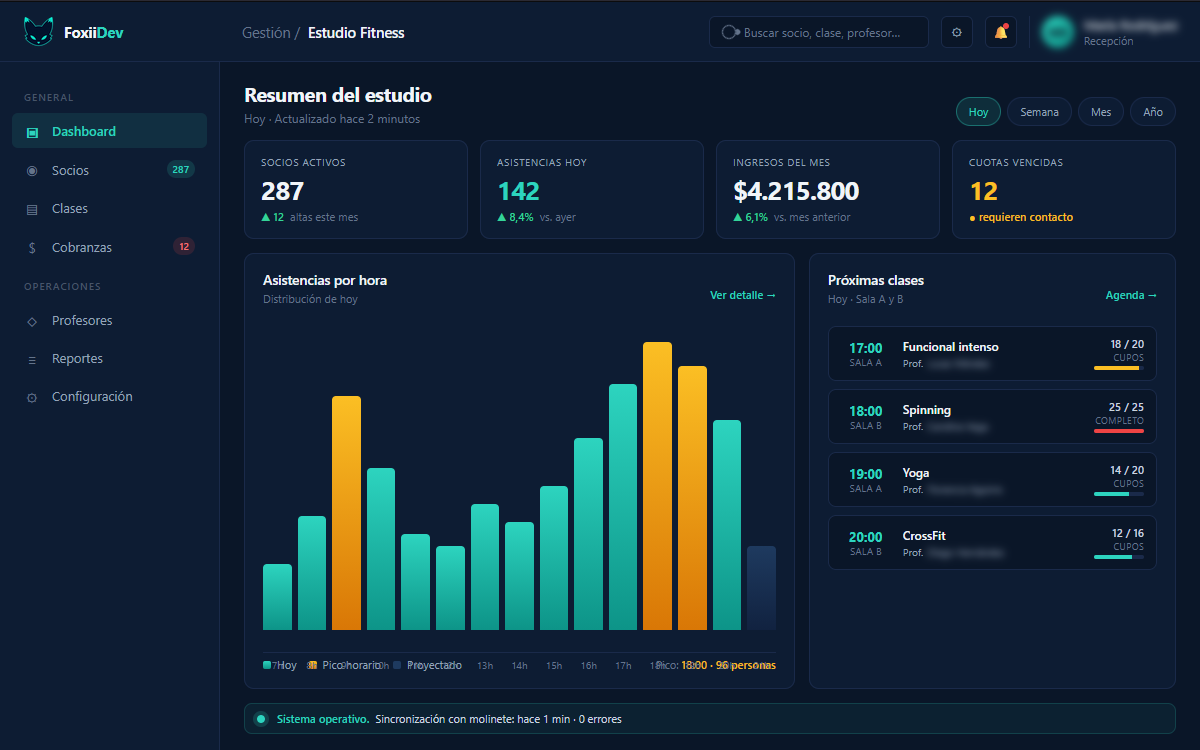Screen dimensions: 1200x750
Task: Switch the period filter to Mes
Action: point(1101,112)
